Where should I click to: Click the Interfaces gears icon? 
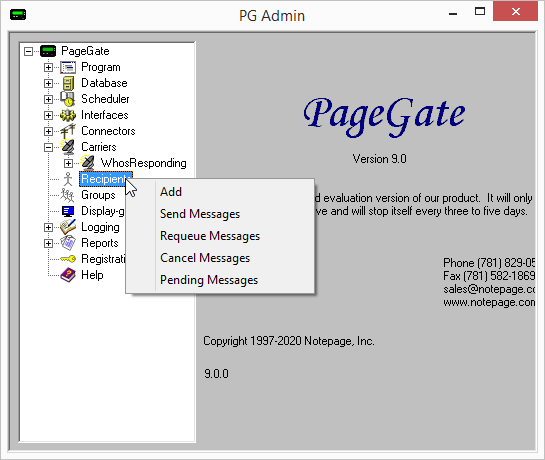click(x=68, y=115)
